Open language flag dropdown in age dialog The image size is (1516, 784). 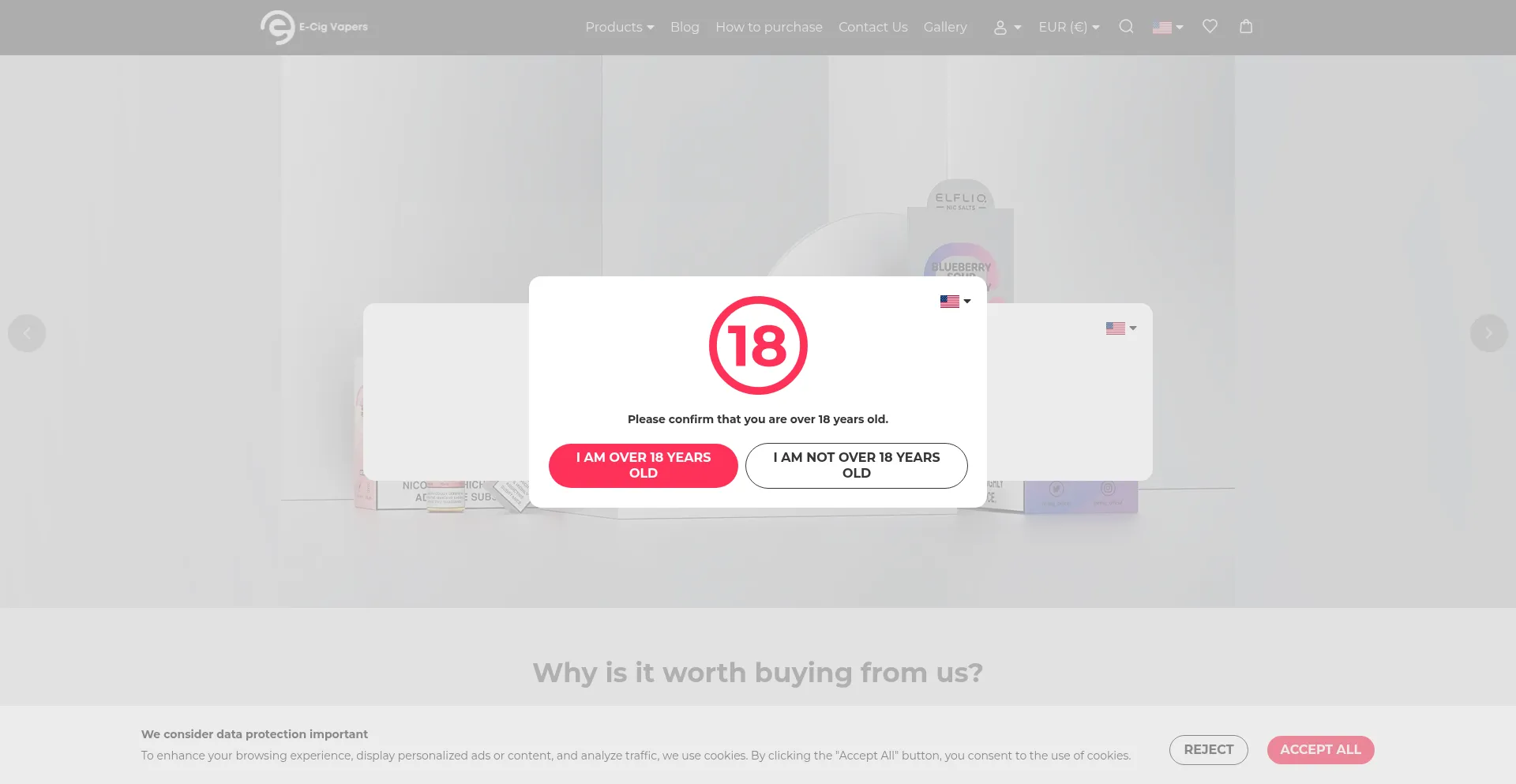[x=955, y=302]
